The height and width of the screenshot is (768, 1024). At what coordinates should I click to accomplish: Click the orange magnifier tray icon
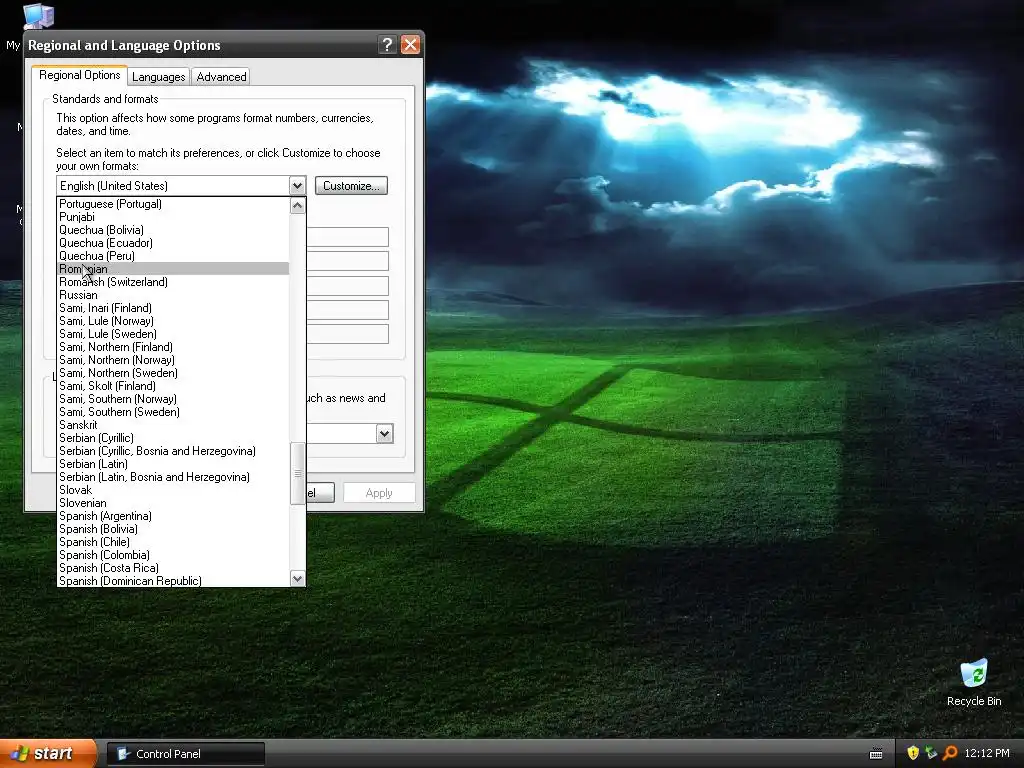950,753
